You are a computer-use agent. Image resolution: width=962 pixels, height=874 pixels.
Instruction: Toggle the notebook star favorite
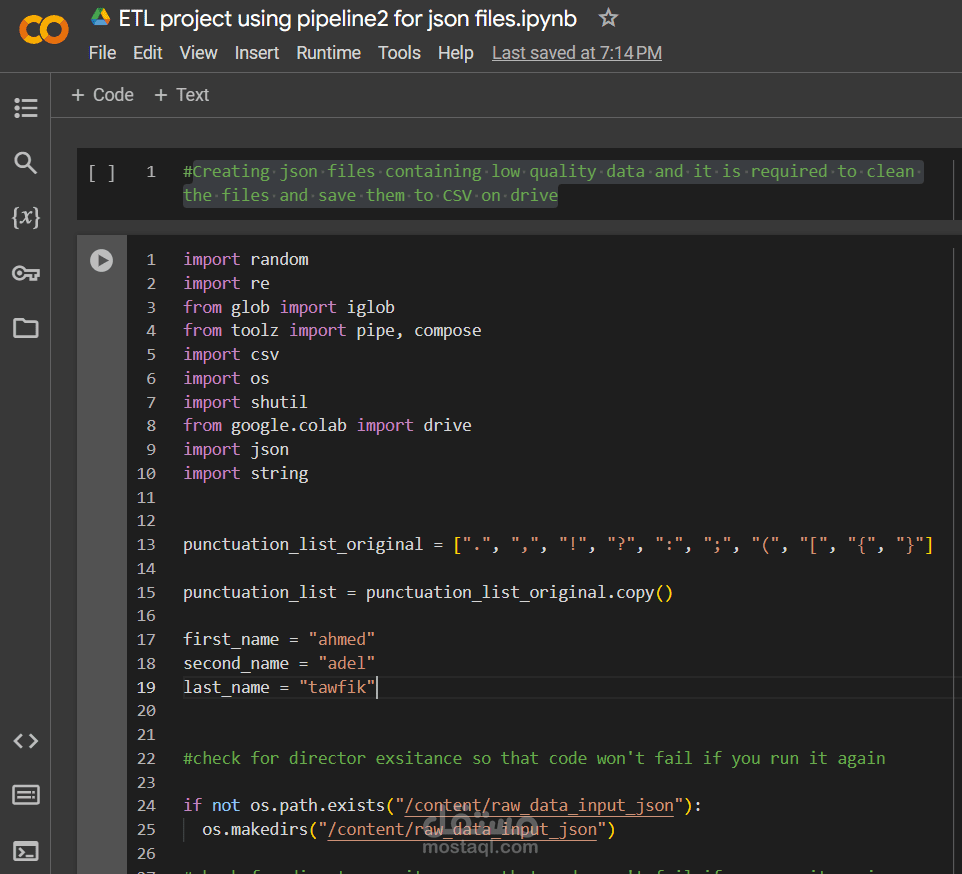tap(608, 18)
